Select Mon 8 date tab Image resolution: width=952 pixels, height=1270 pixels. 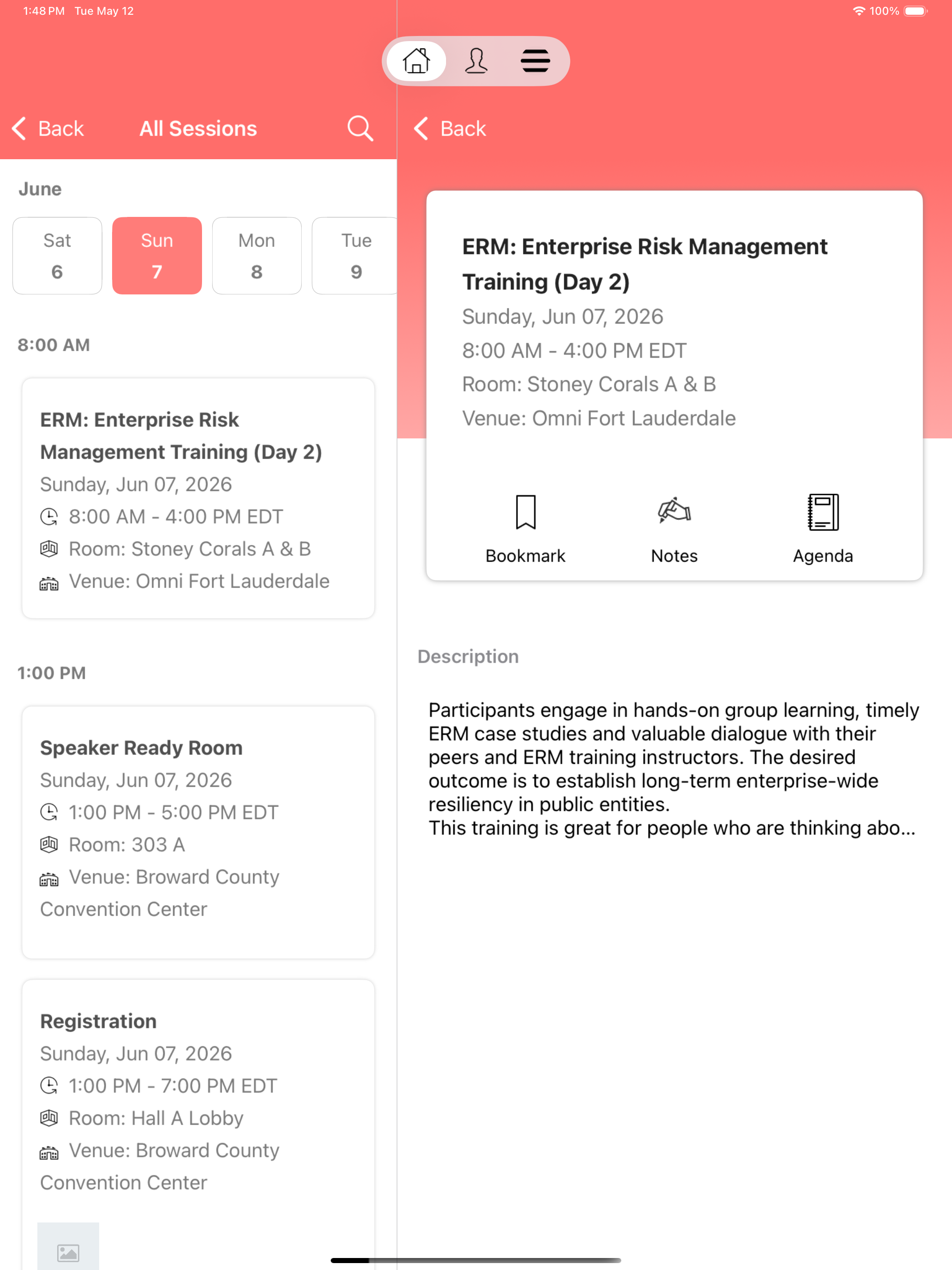pyautogui.click(x=256, y=256)
